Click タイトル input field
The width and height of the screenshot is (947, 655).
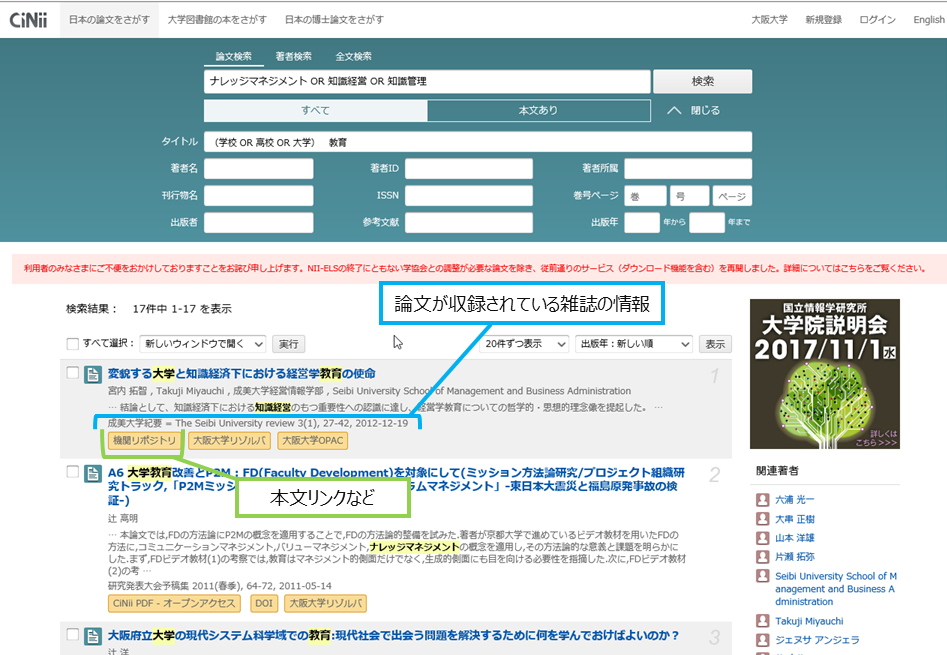[478, 142]
